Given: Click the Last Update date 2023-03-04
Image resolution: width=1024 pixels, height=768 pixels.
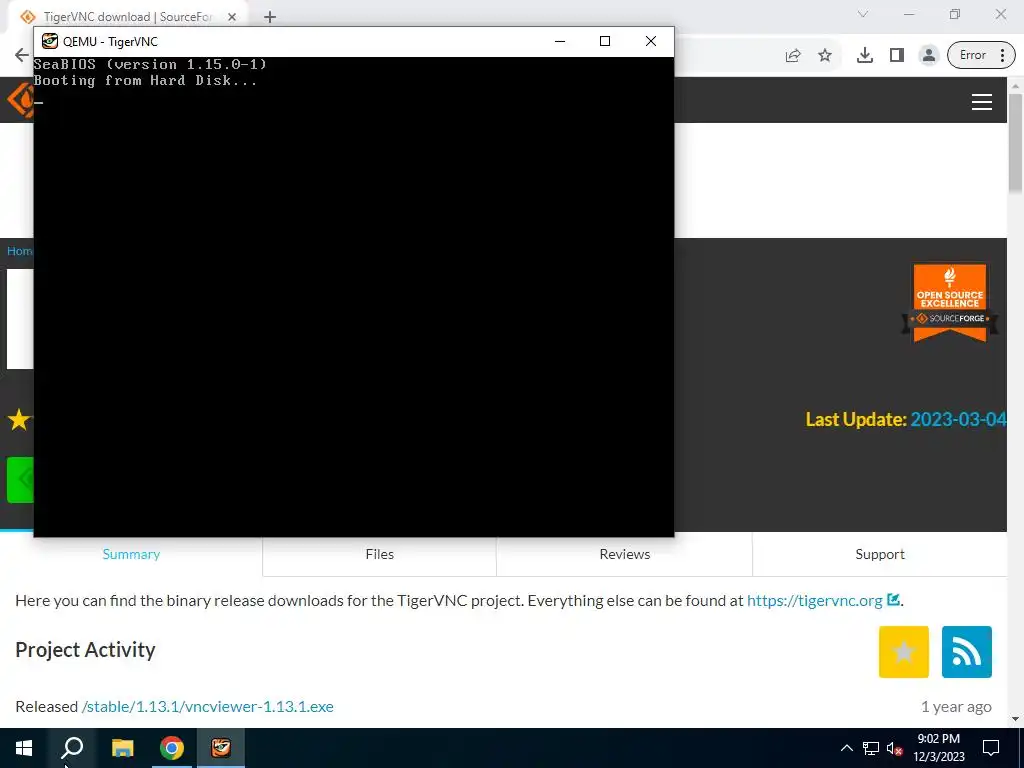Looking at the screenshot, I should pos(957,419).
